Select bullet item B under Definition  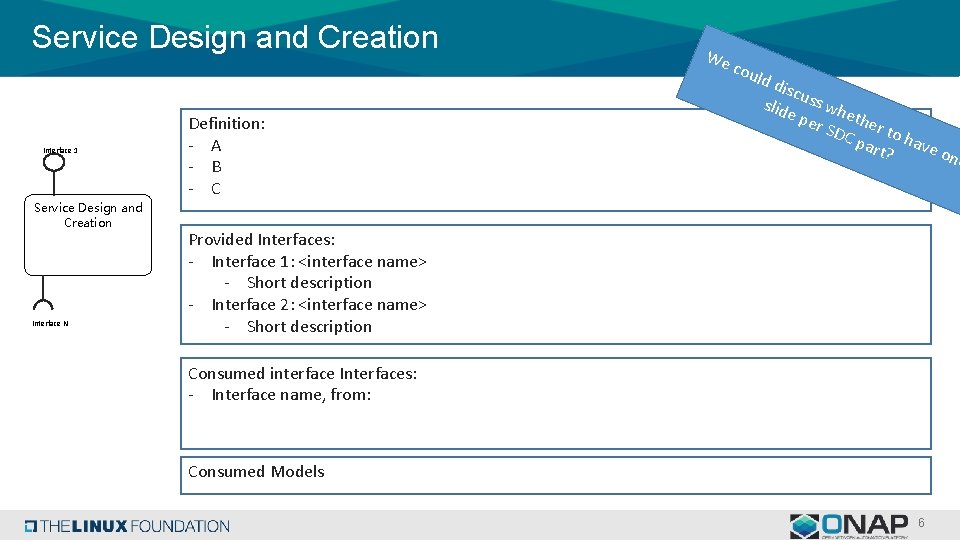pyautogui.click(x=216, y=167)
